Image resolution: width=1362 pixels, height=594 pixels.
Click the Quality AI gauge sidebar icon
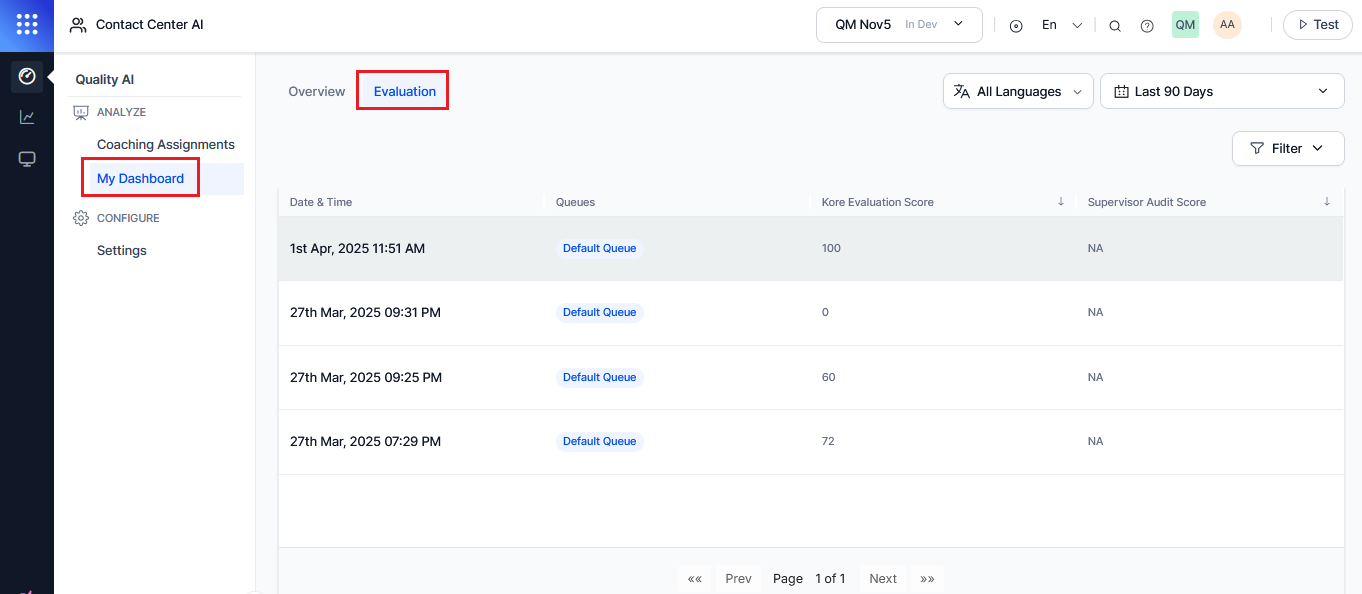click(x=27, y=76)
